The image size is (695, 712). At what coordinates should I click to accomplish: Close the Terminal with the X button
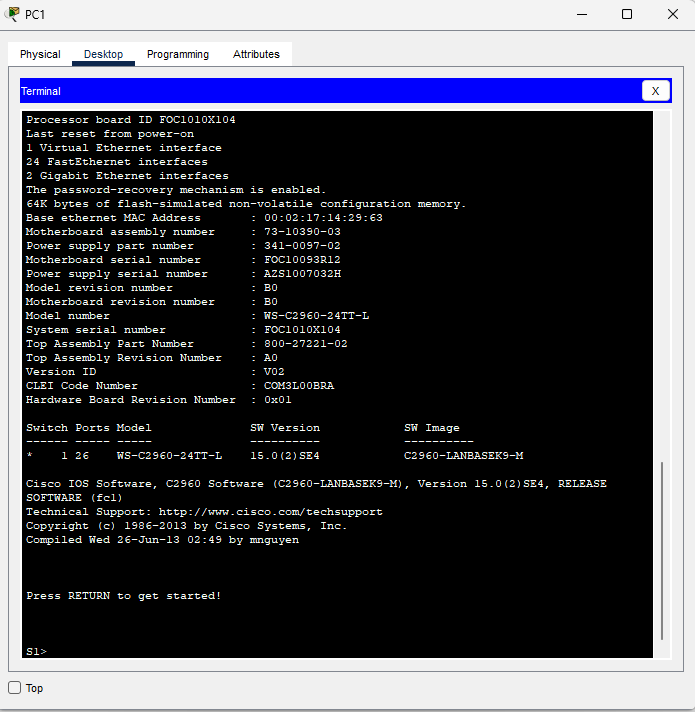[x=656, y=91]
